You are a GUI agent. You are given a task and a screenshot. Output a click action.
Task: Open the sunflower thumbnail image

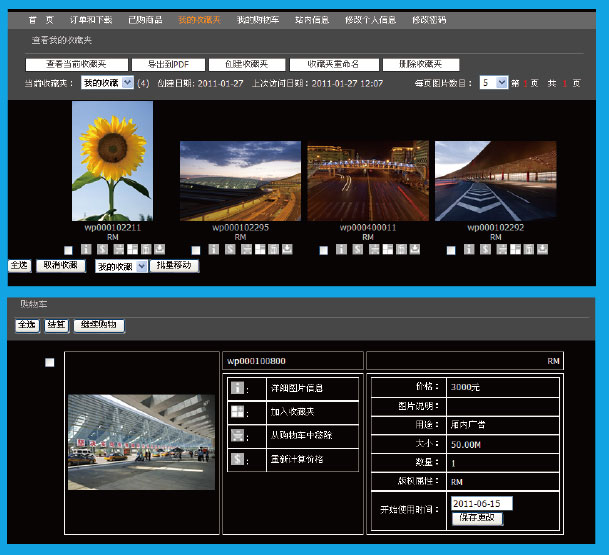click(112, 161)
